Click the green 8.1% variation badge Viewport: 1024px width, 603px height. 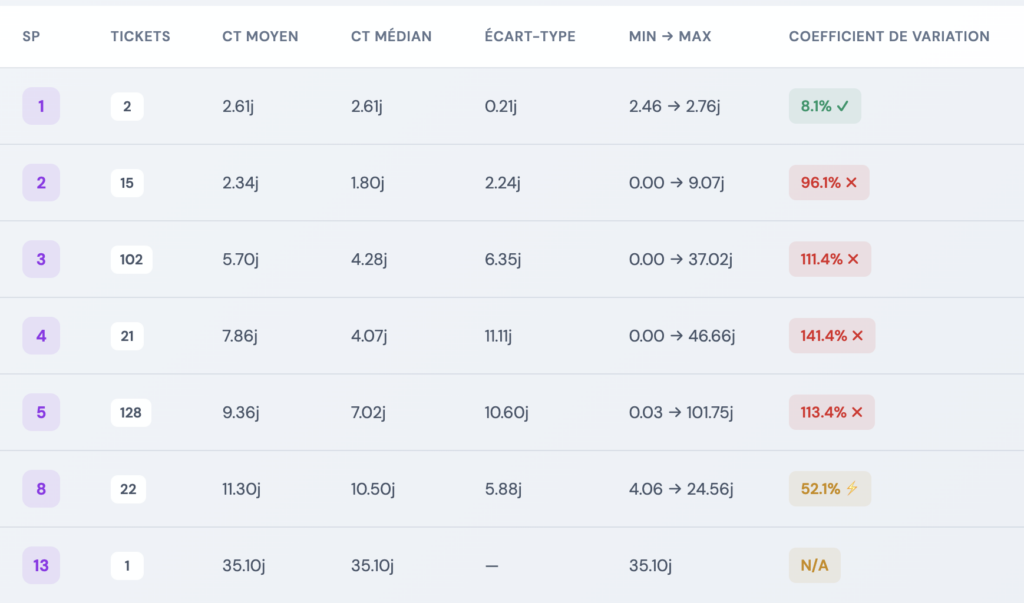[825, 106]
